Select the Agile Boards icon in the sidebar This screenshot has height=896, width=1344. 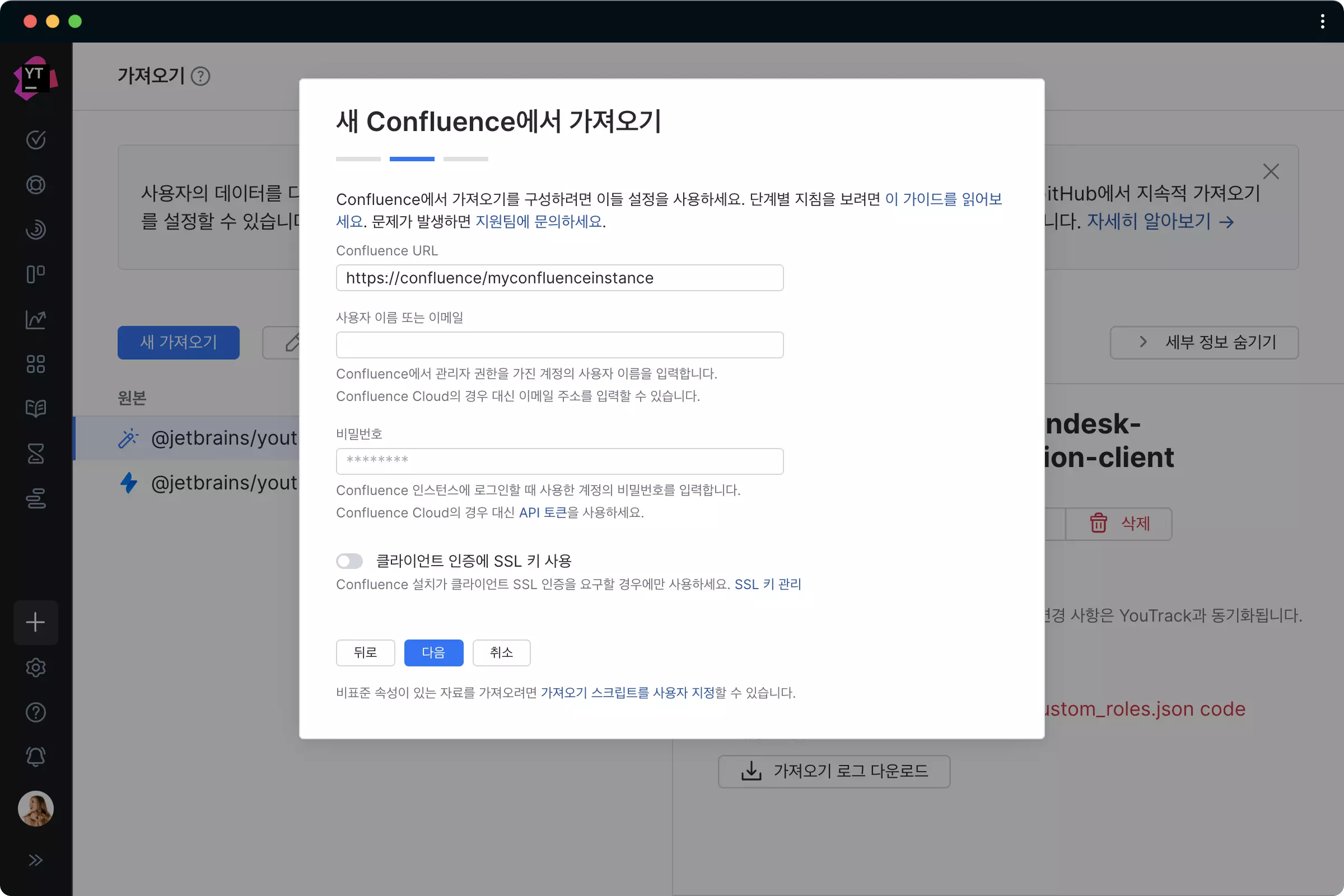click(x=36, y=274)
